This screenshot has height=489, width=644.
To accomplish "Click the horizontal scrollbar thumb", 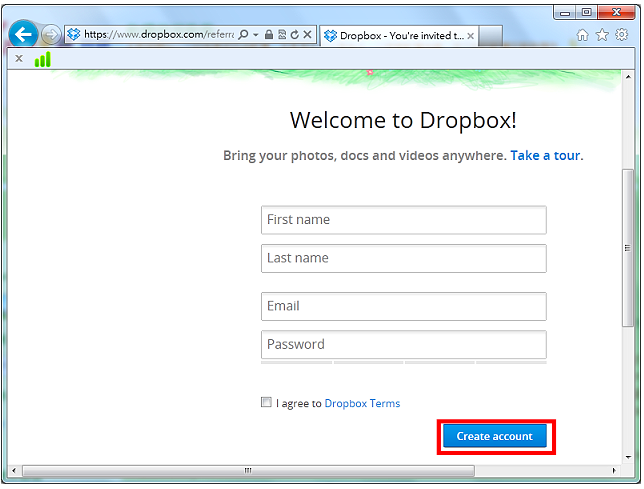I will [x=248, y=471].
